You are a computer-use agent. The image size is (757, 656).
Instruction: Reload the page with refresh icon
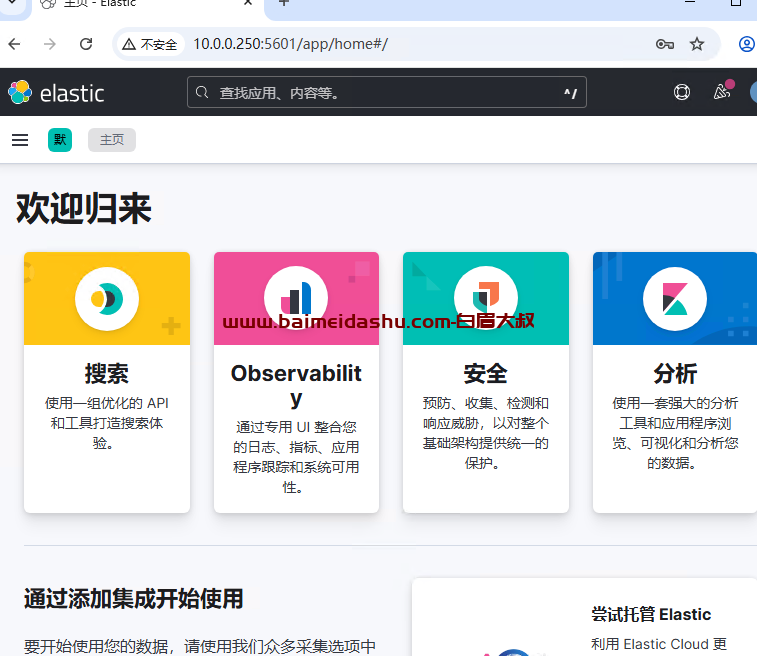86,44
